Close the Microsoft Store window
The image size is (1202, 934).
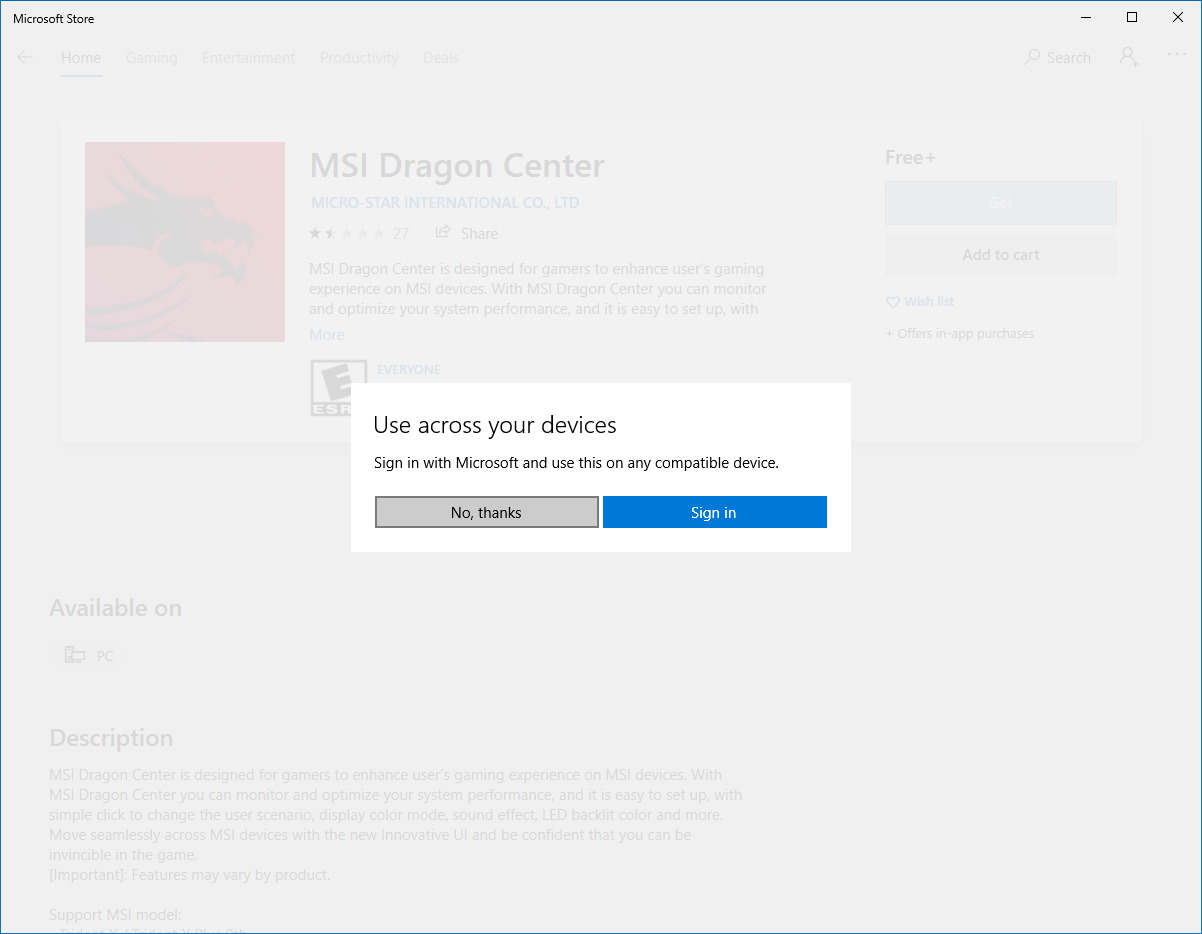1178,17
